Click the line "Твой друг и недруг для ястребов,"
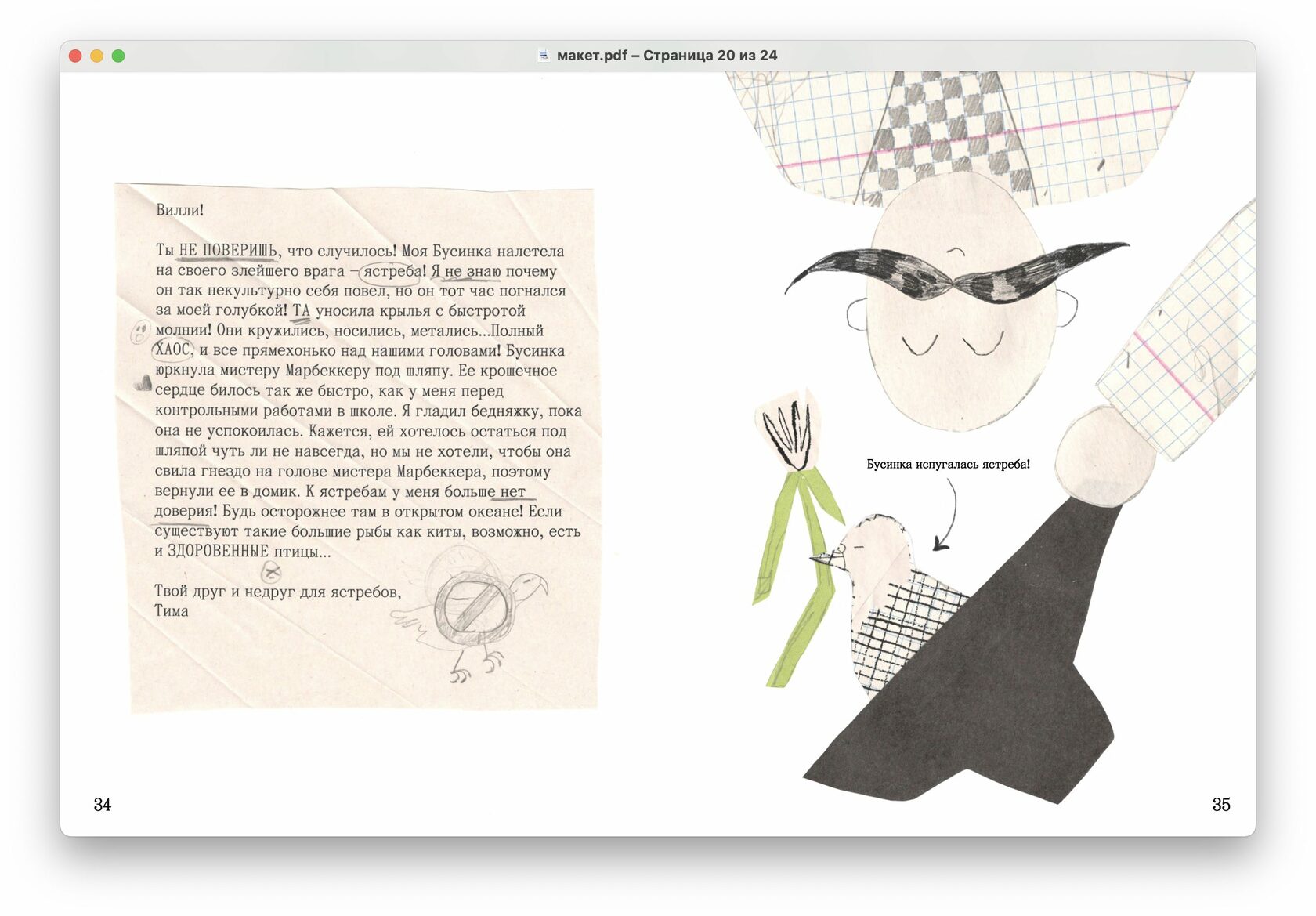This screenshot has width=1316, height=916. point(278,592)
